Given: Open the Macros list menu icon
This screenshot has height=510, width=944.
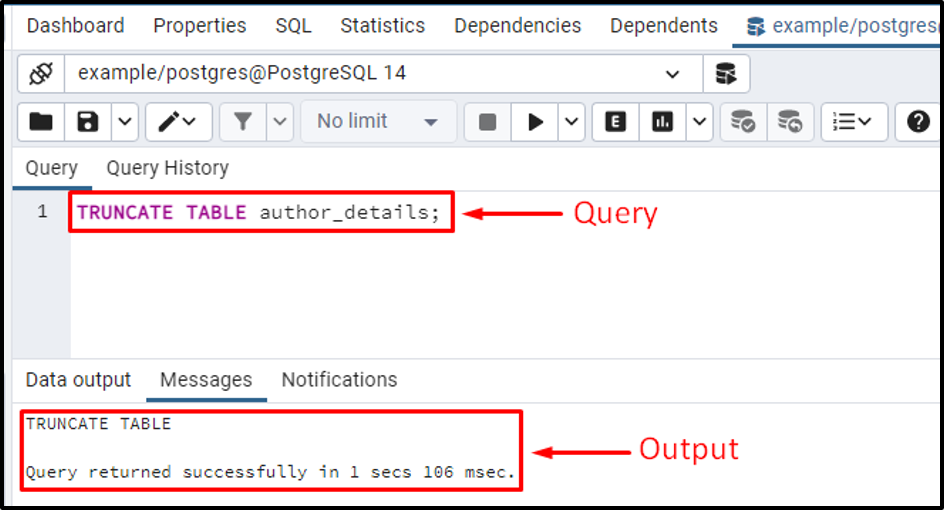Looking at the screenshot, I should [x=854, y=122].
